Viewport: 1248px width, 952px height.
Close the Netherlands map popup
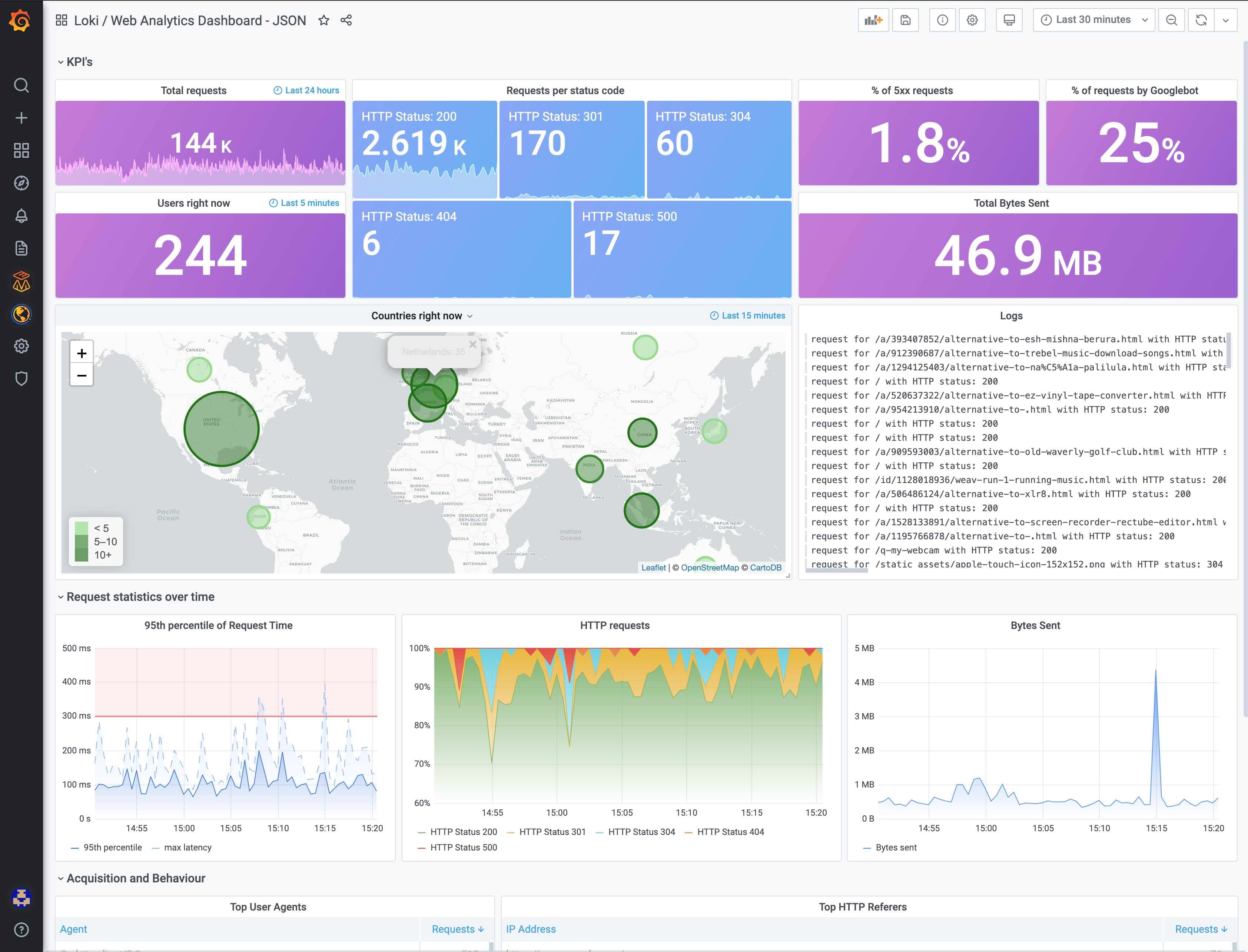(473, 344)
